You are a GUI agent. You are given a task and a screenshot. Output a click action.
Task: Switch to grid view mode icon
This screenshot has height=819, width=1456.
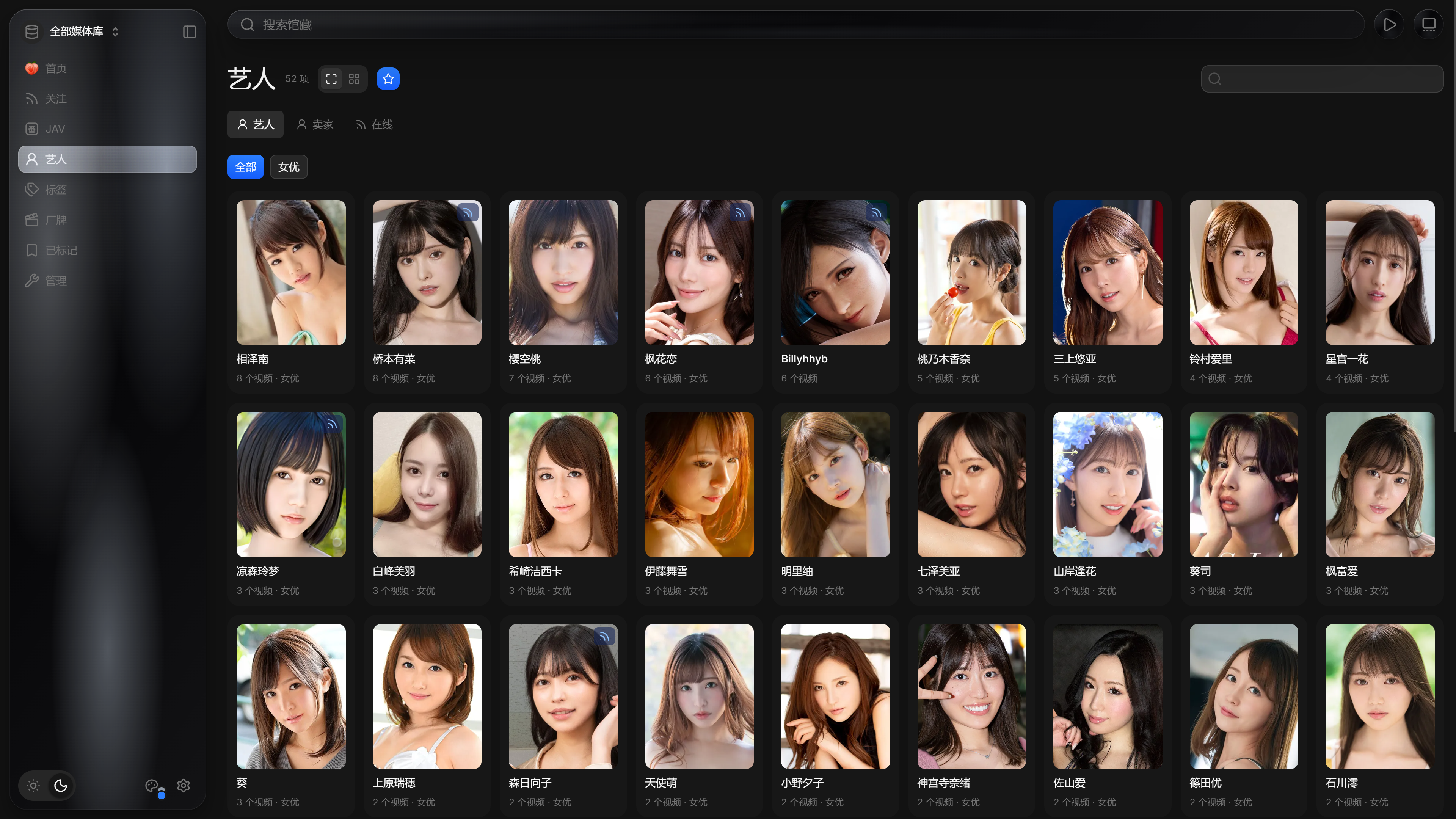355,78
